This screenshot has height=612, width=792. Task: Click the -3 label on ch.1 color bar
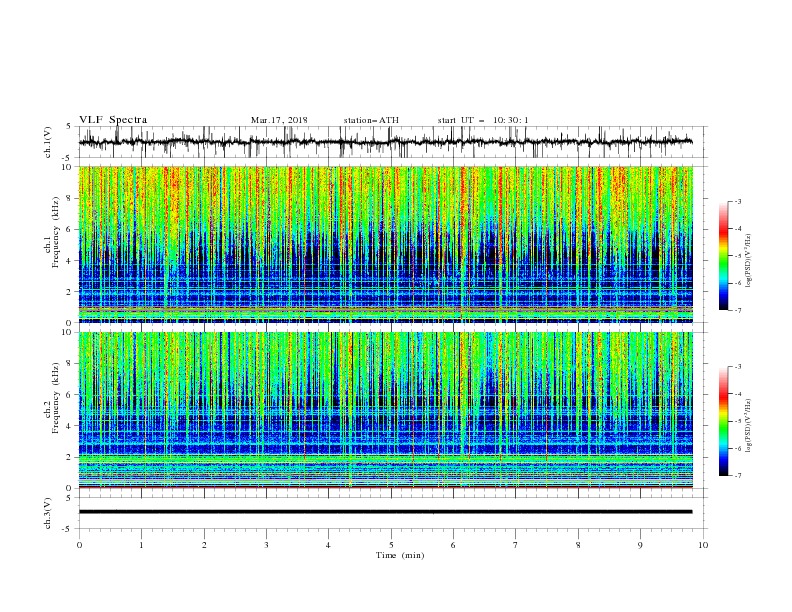coord(738,201)
